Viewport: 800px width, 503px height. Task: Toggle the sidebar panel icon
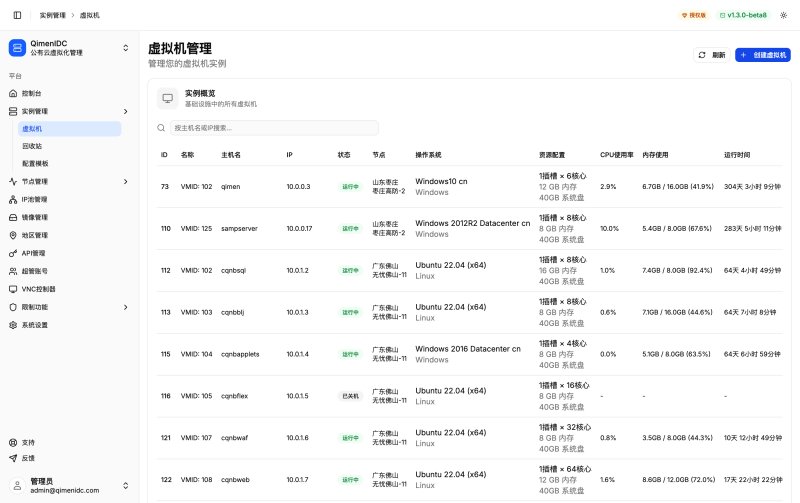[x=17, y=15]
